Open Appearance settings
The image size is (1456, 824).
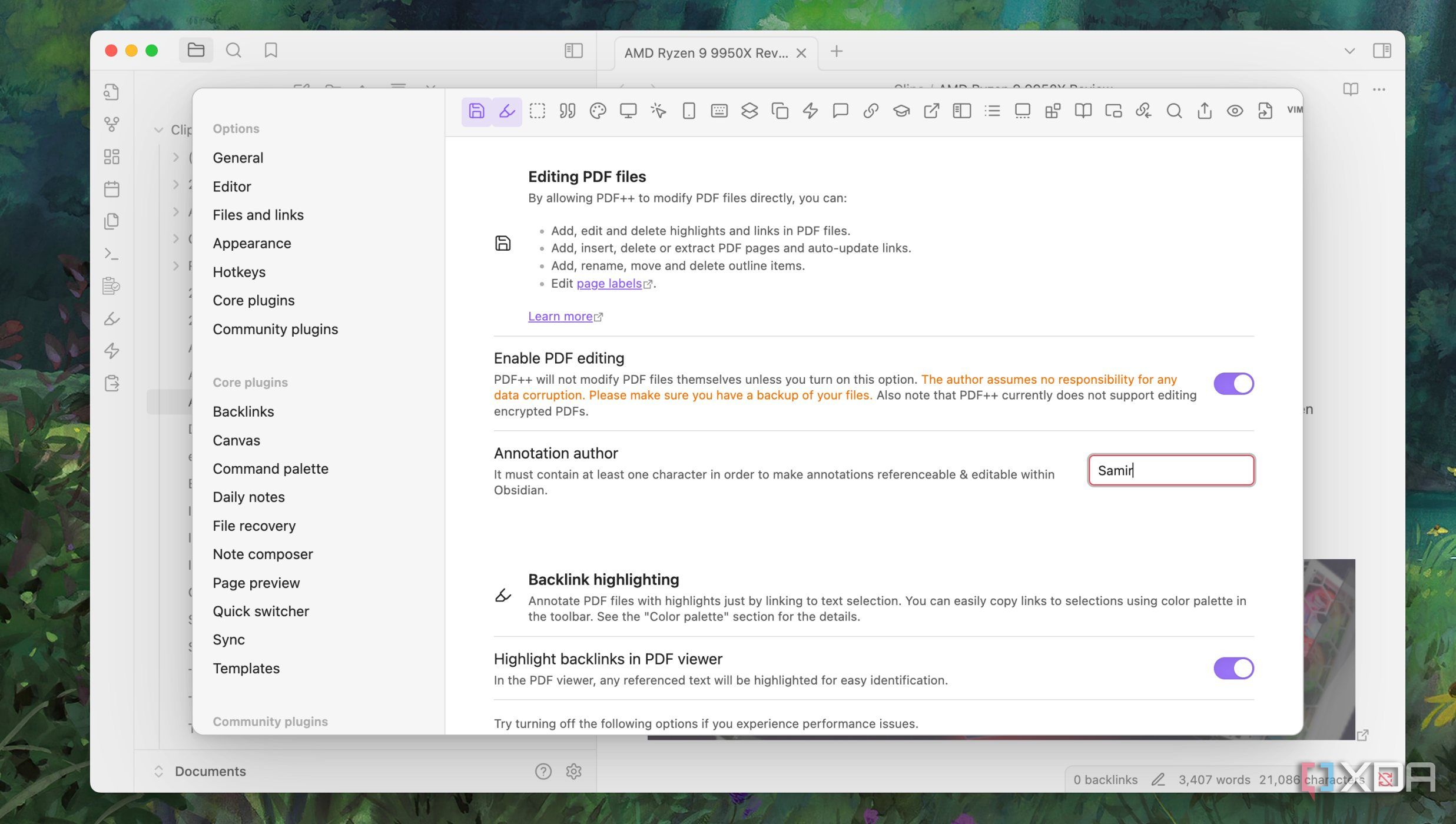tap(252, 243)
